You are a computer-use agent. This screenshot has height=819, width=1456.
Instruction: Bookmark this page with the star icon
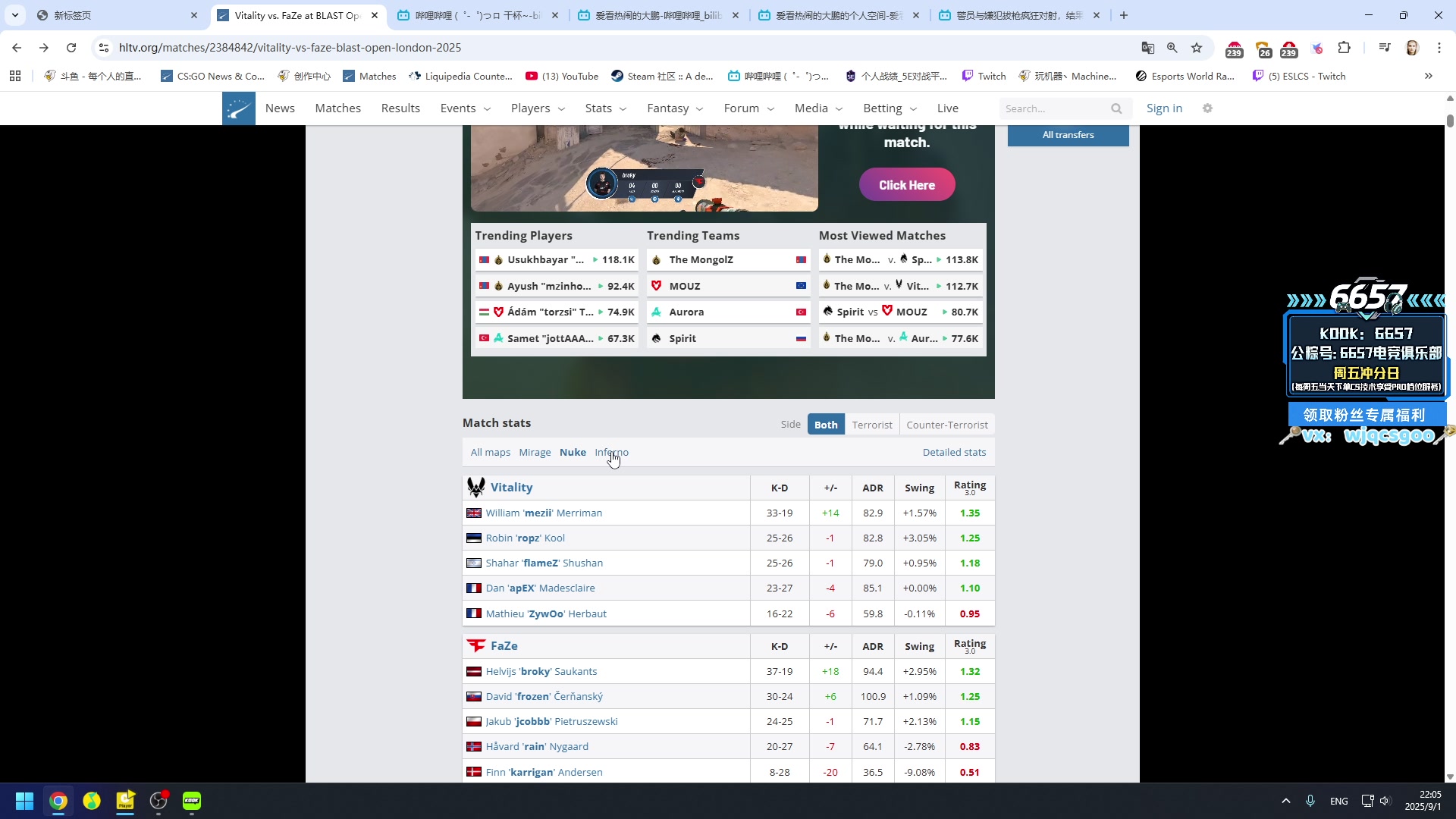pyautogui.click(x=1197, y=48)
